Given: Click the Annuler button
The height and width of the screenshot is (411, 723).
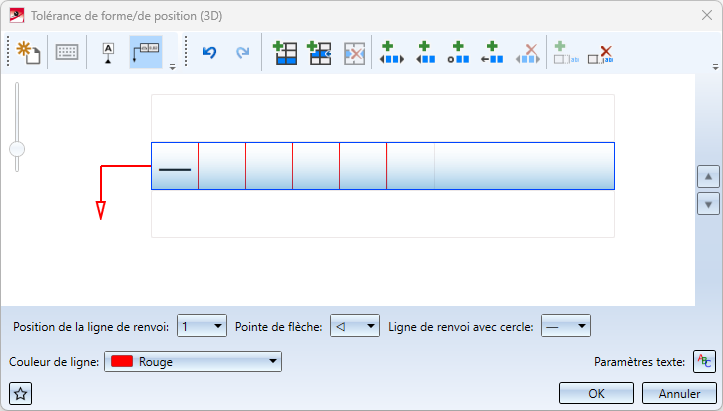Looking at the screenshot, I should point(679,393).
